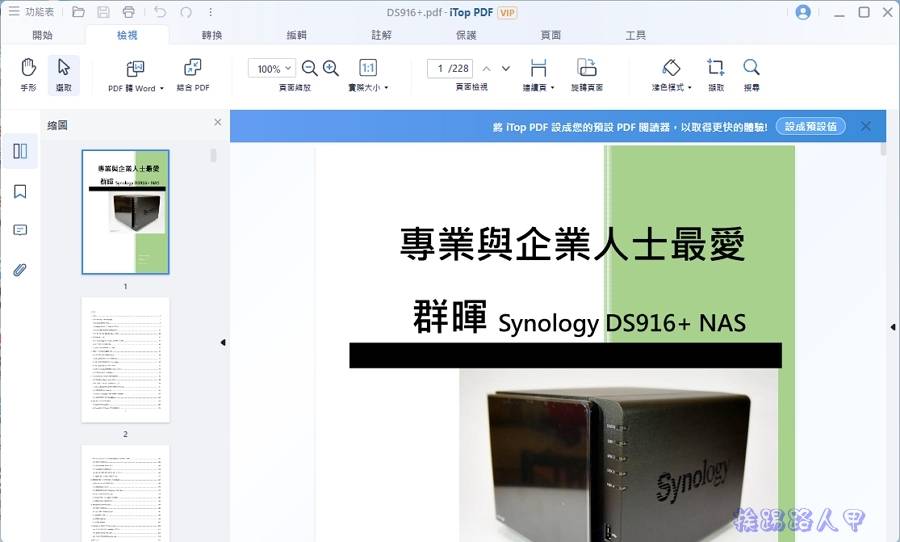The image size is (900, 542).
Task: Switch to the 保護 tab
Action: pyautogui.click(x=466, y=35)
